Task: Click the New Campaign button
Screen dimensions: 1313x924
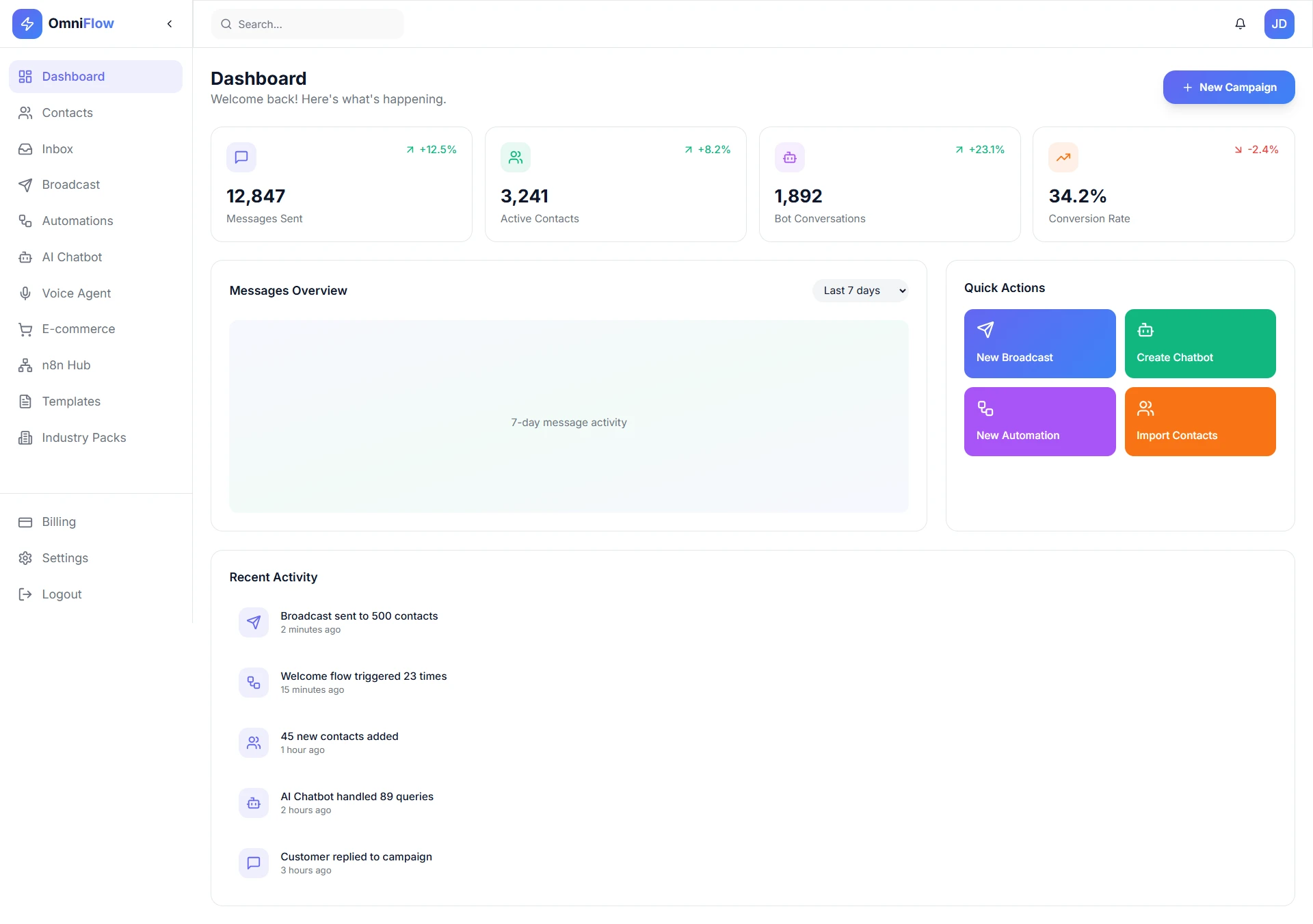Action: point(1228,88)
